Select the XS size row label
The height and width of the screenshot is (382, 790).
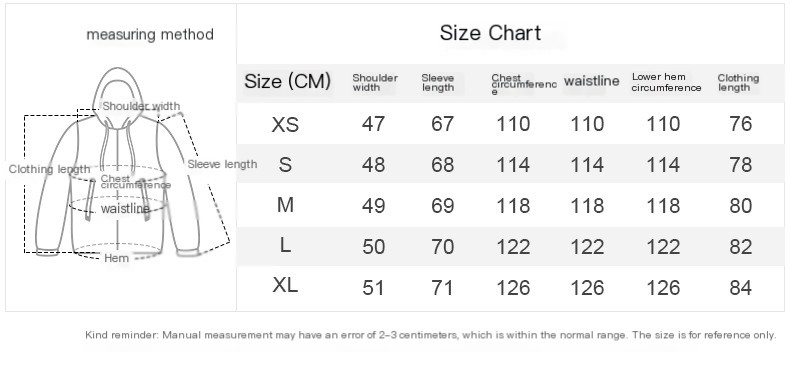point(285,124)
